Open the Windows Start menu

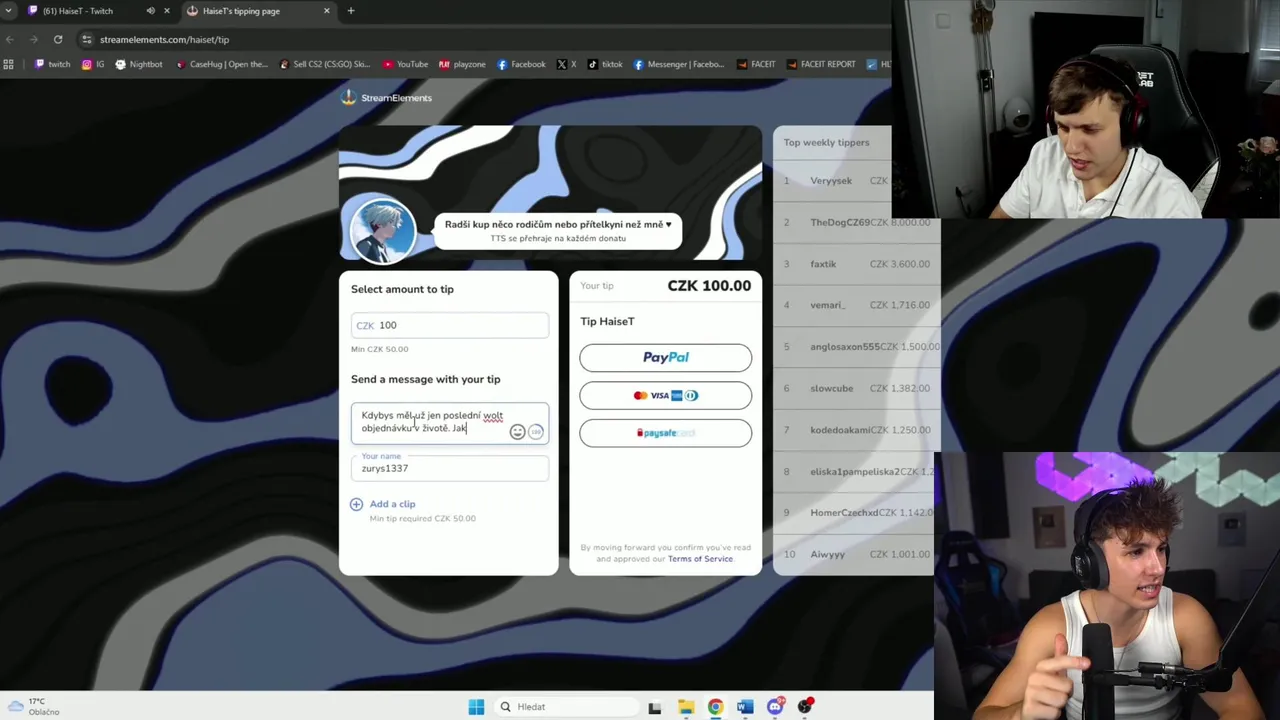click(x=476, y=707)
